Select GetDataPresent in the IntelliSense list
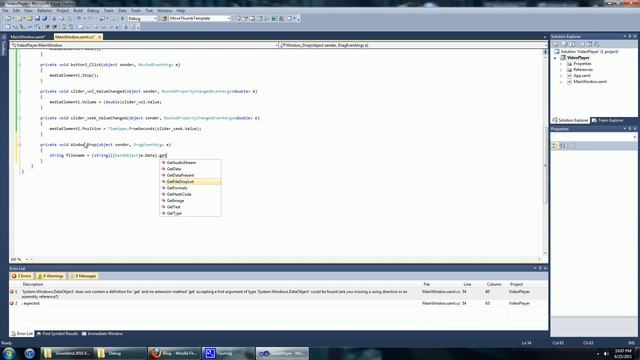Screen dimensions: 640x360 coord(191,175)
